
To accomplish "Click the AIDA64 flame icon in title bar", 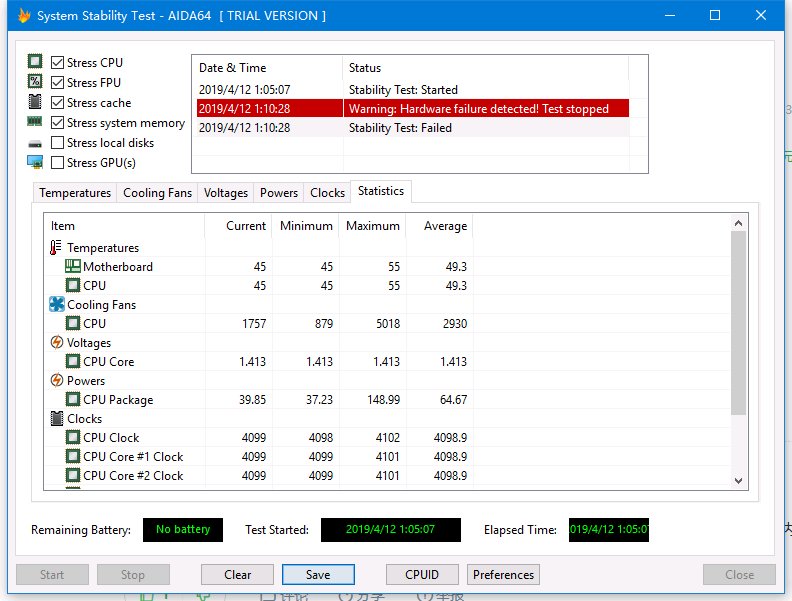I will coord(24,16).
